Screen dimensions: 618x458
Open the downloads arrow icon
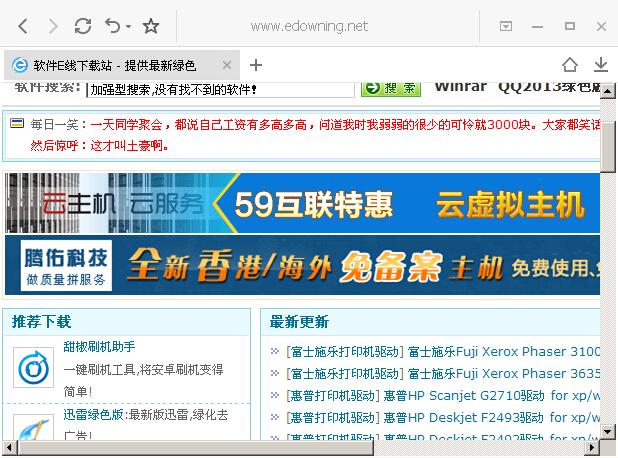(x=600, y=65)
